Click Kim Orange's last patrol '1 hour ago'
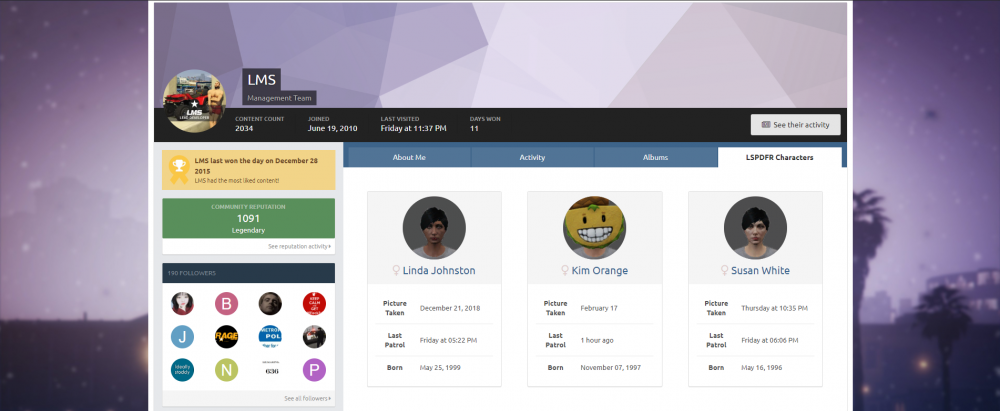 [597, 341]
